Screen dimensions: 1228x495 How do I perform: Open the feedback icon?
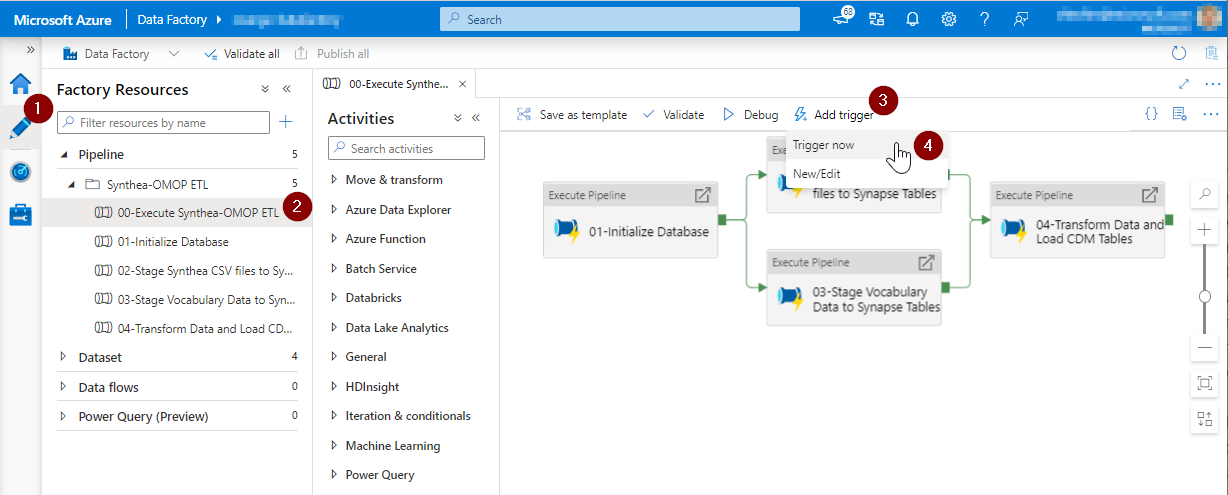(1021, 19)
